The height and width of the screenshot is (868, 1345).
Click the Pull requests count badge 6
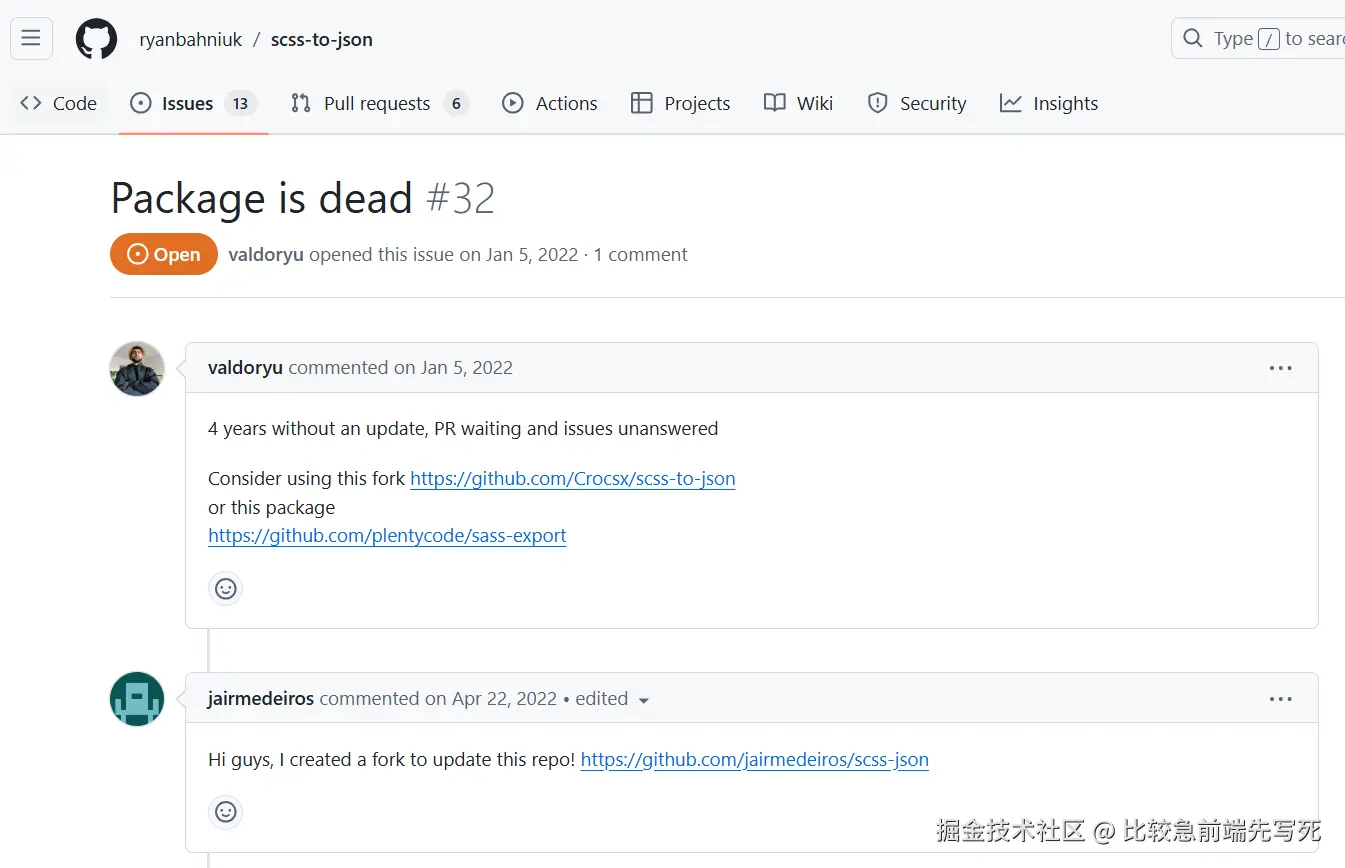point(456,103)
